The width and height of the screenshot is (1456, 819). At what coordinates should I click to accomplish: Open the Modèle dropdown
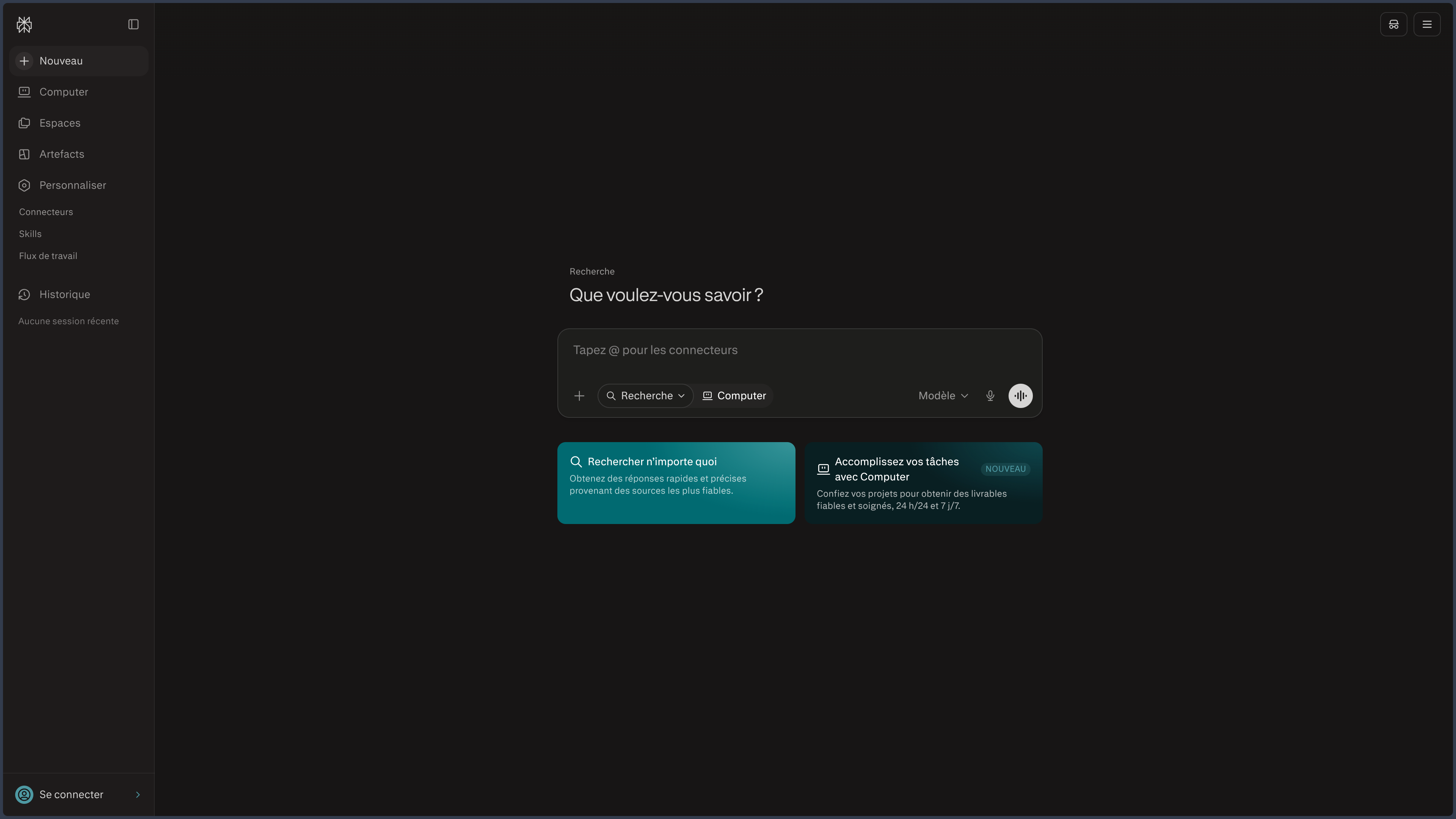[x=943, y=396]
